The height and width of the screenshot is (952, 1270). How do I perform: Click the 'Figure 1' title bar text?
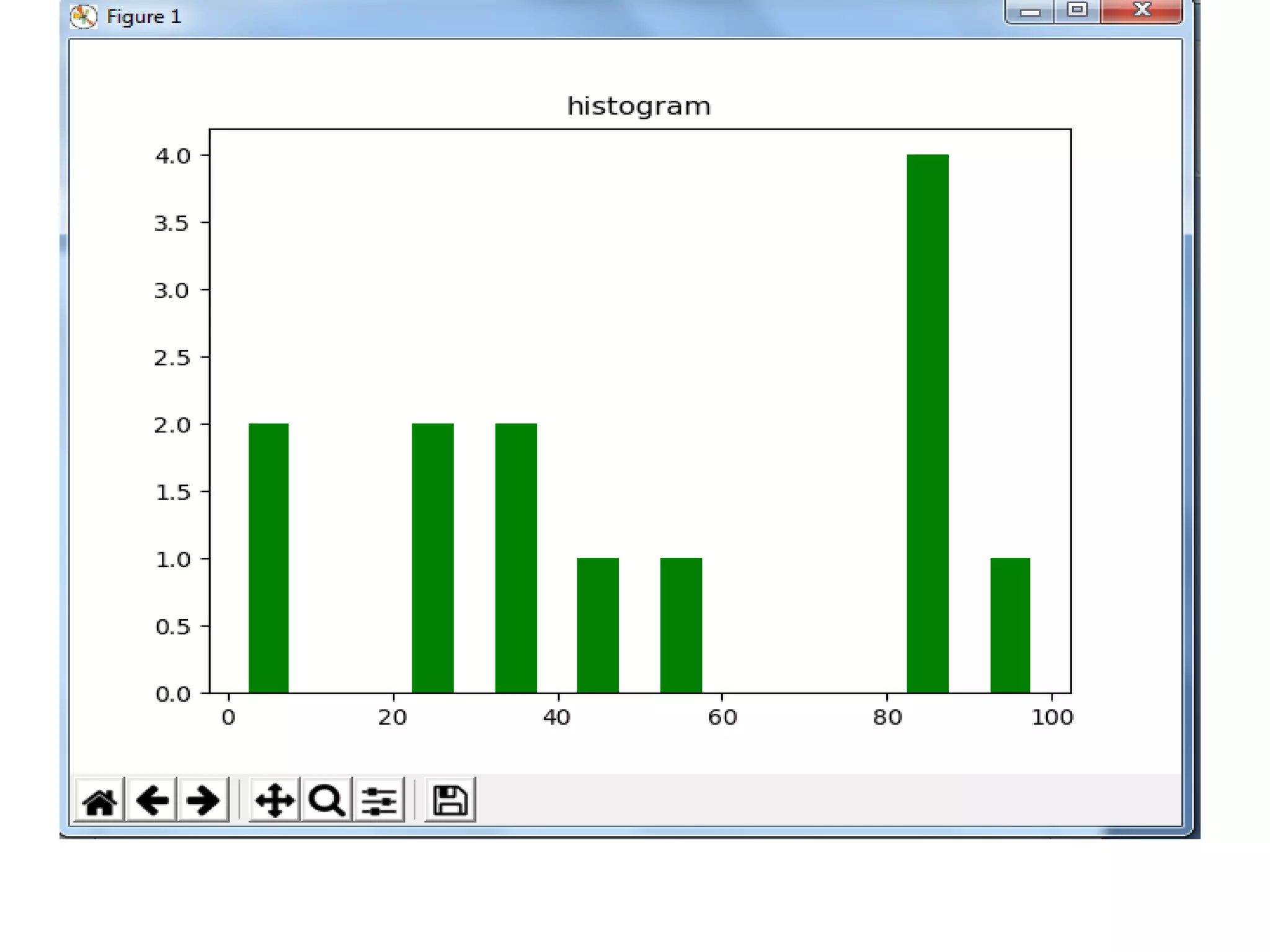click(x=144, y=17)
